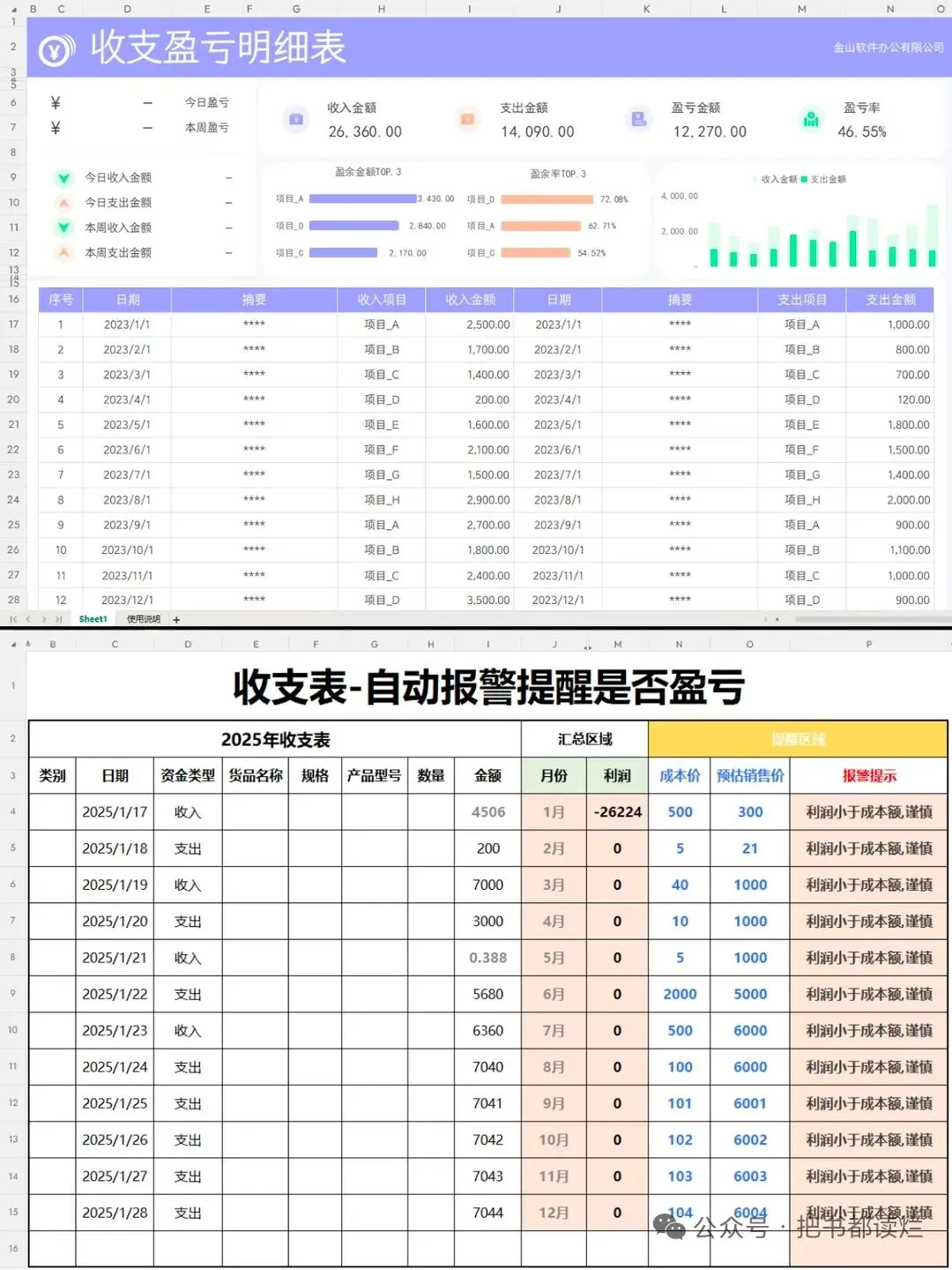Select the 2025年收支表 merged header cell
The height and width of the screenshot is (1270, 952).
pos(275,740)
